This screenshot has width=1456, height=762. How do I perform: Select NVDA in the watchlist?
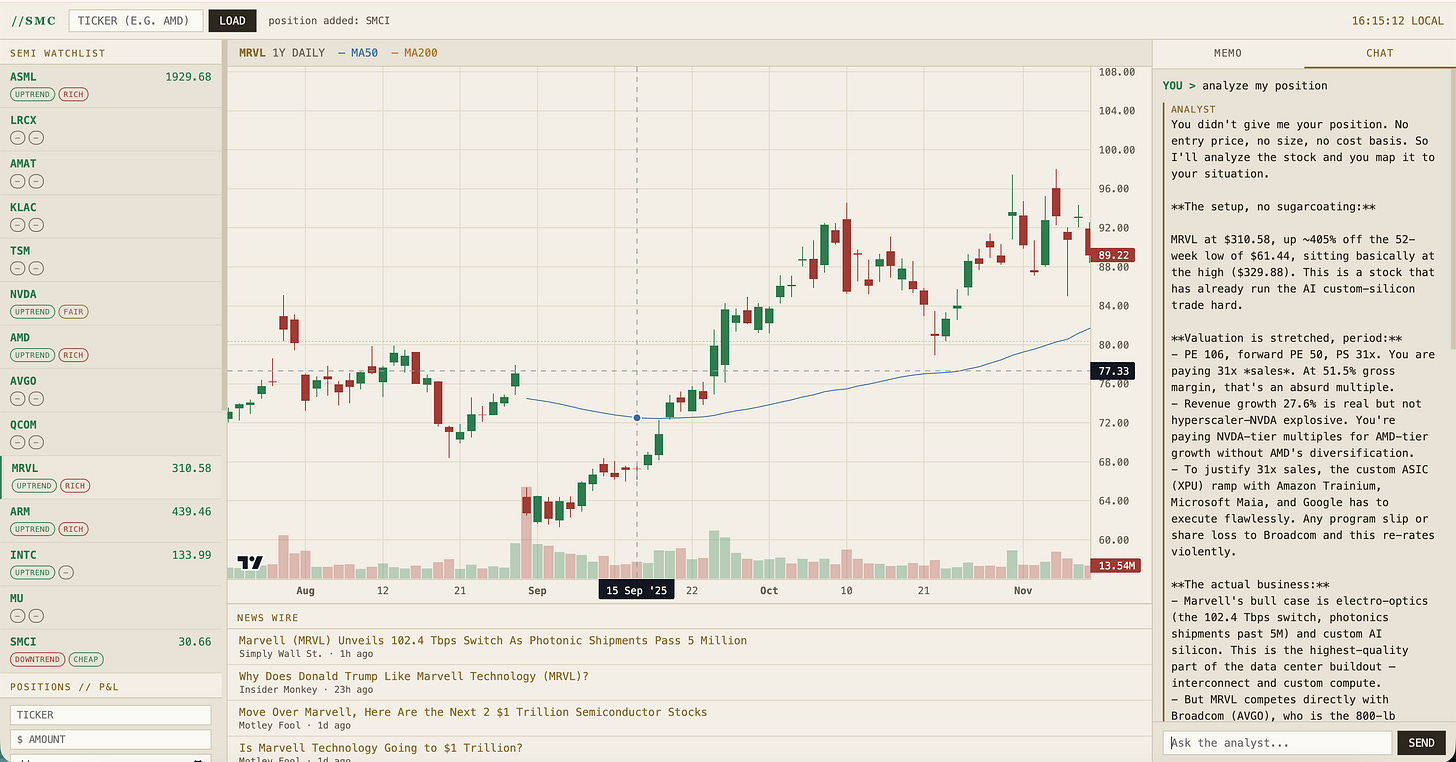[x=110, y=303]
